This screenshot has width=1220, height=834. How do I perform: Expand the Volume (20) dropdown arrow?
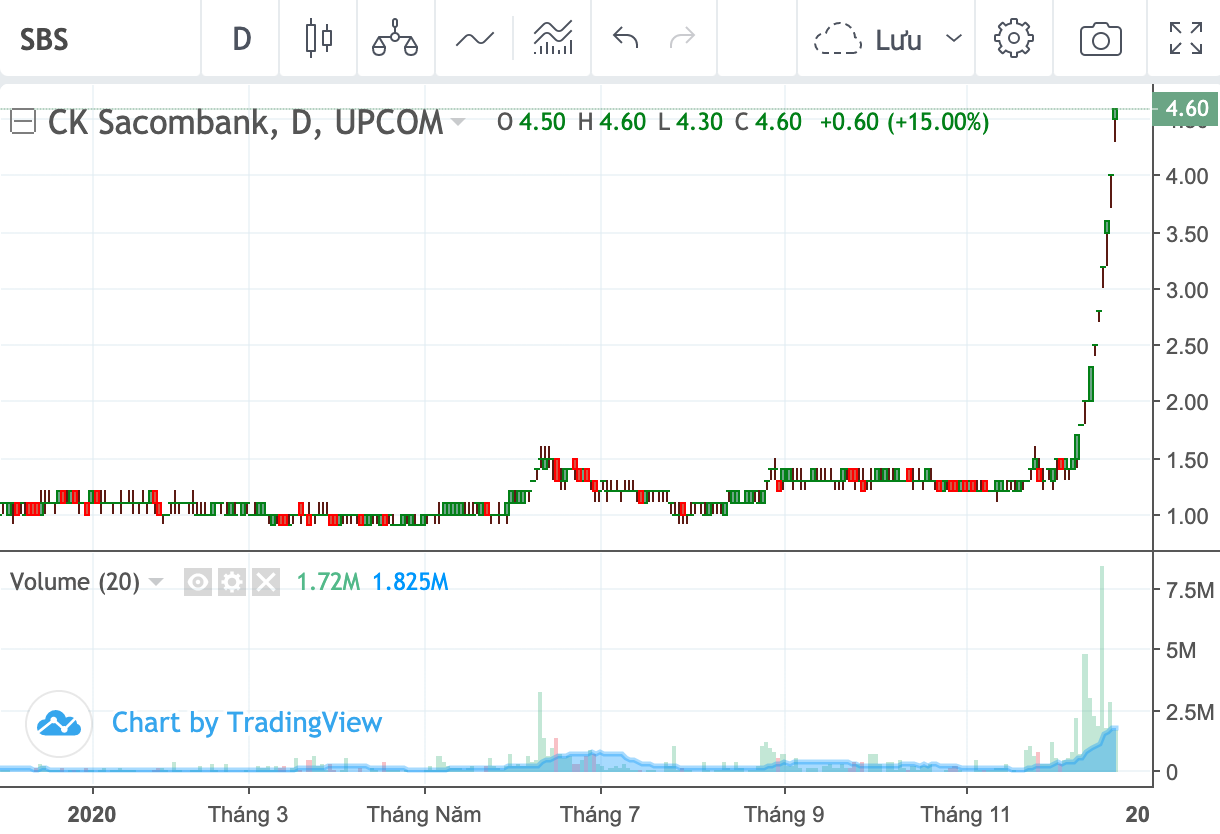tap(156, 582)
